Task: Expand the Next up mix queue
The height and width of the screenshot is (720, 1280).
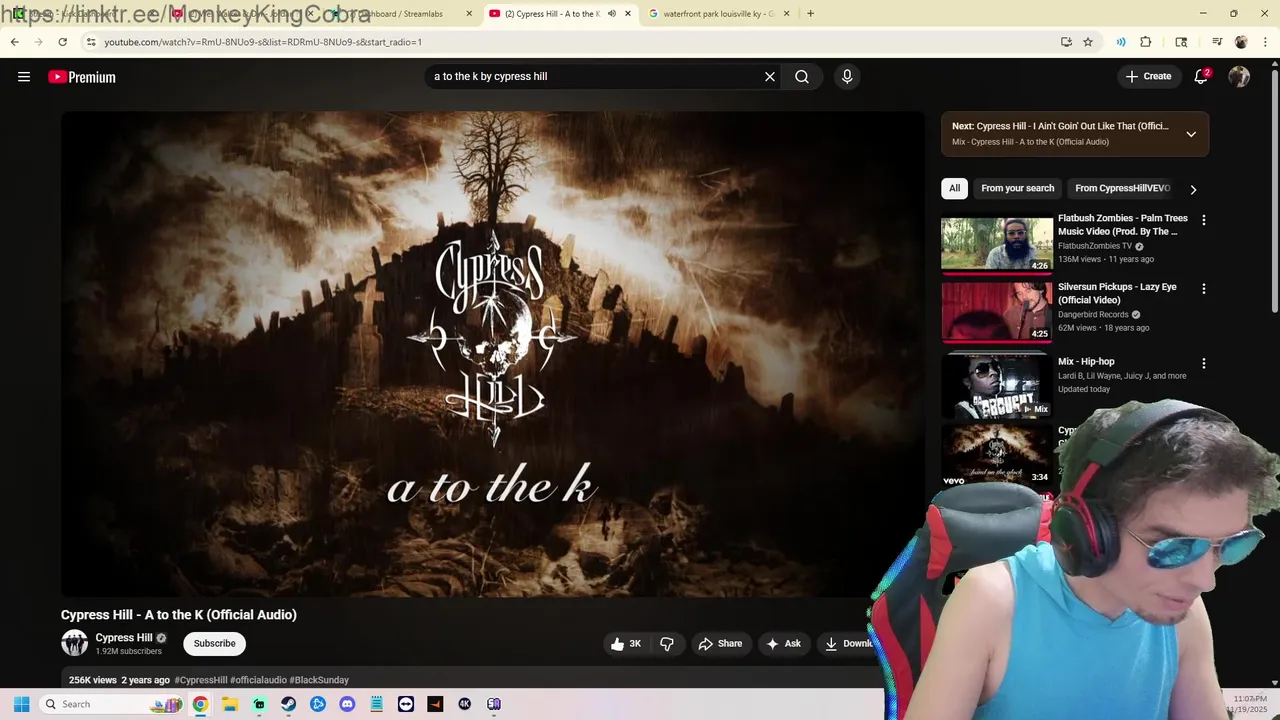Action: click(x=1191, y=134)
